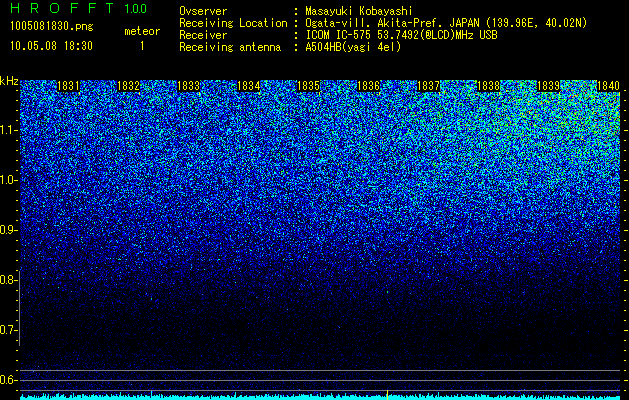Click the 0.6 frequency axis label
This screenshot has height=400, width=629.
coord(9,380)
